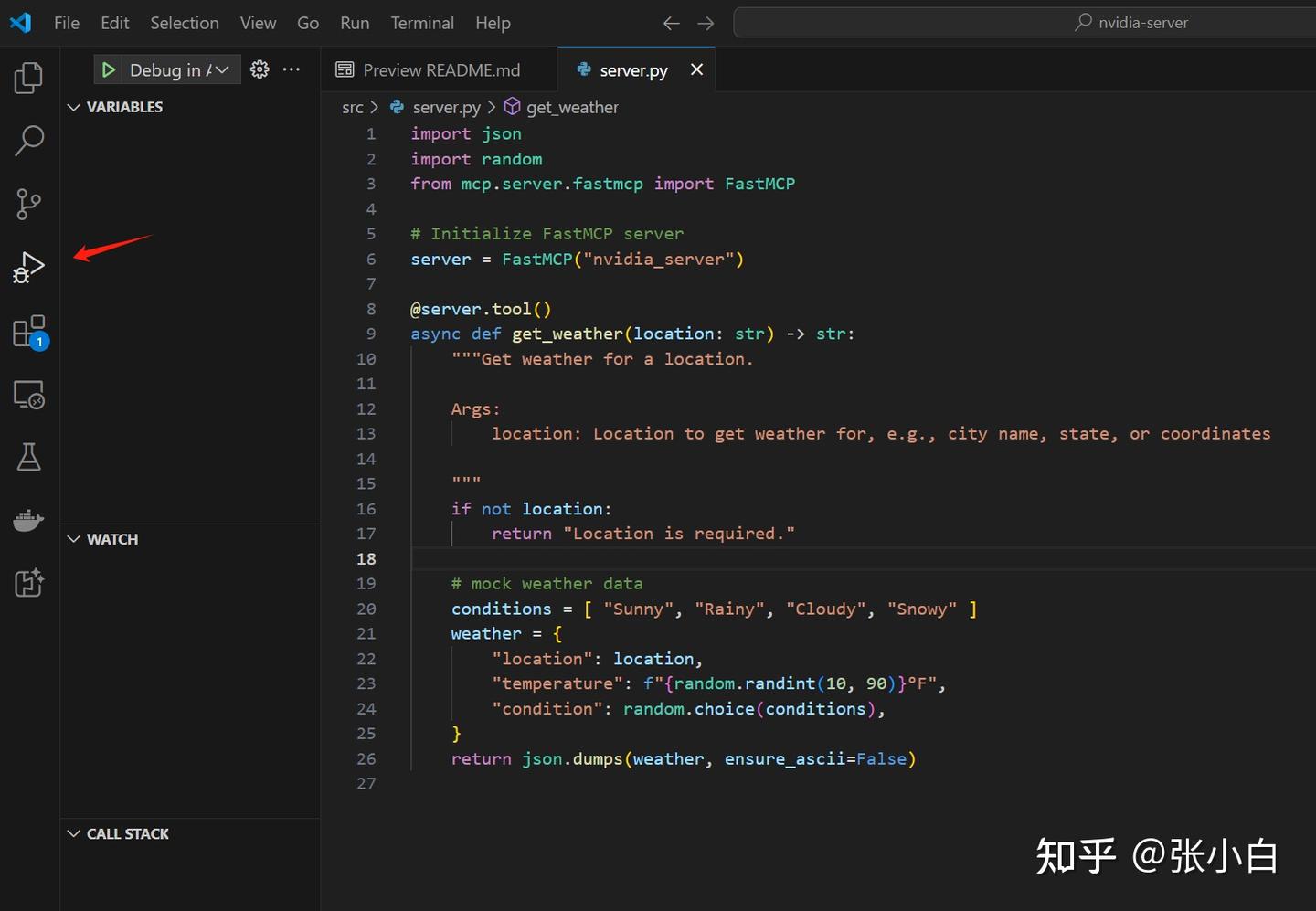1316x911 pixels.
Task: Click the '@server.tool()' decorator line
Action: [481, 310]
